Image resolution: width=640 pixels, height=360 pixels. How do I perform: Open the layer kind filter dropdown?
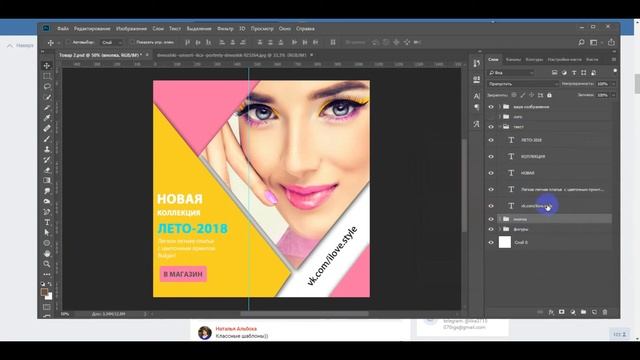coord(511,73)
